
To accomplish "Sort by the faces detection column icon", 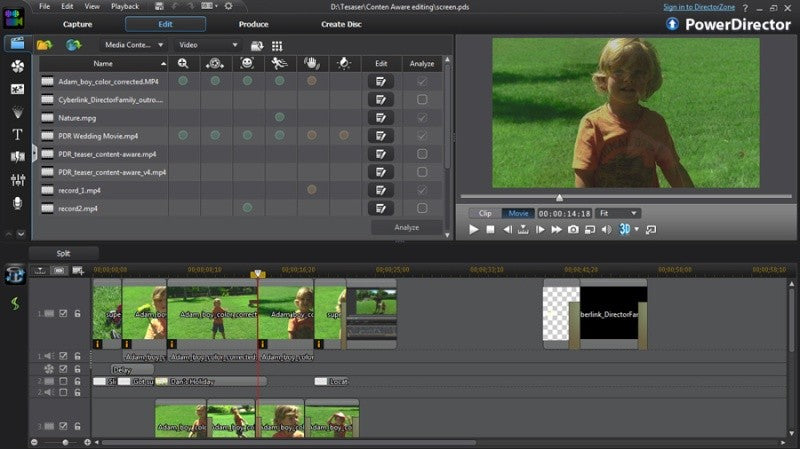I will [x=247, y=63].
